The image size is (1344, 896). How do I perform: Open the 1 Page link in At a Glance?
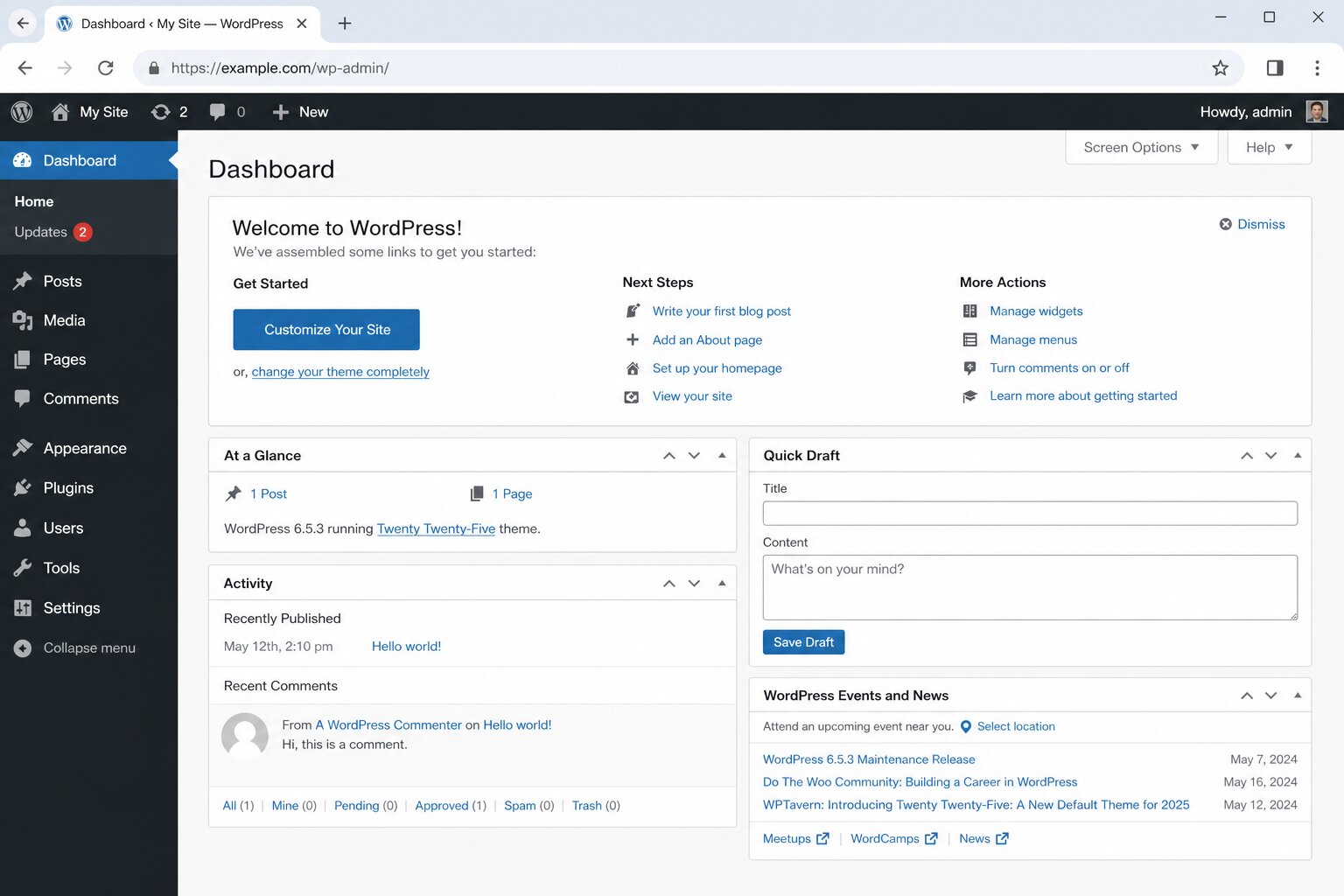click(512, 493)
